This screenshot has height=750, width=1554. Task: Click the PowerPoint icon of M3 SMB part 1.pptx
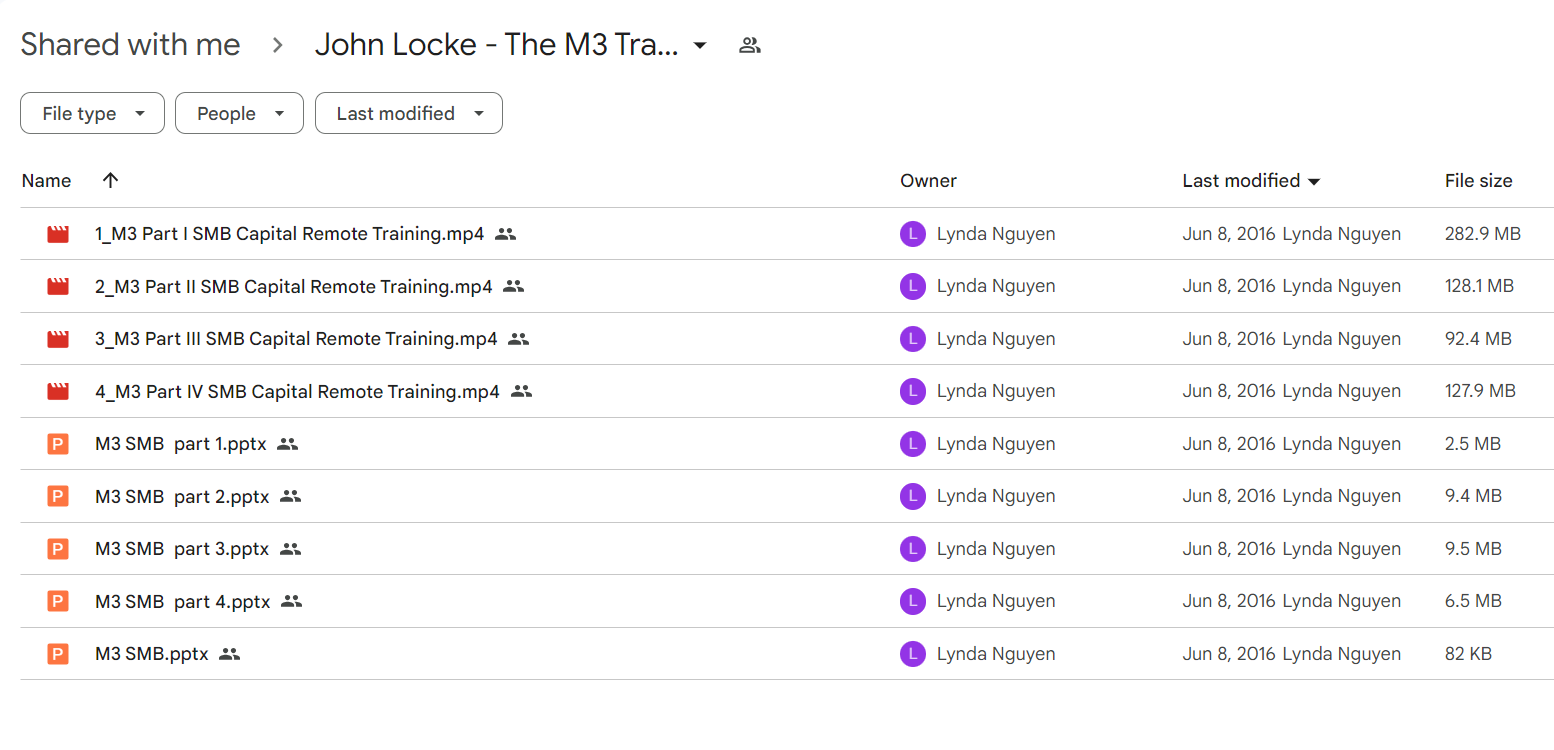[58, 444]
